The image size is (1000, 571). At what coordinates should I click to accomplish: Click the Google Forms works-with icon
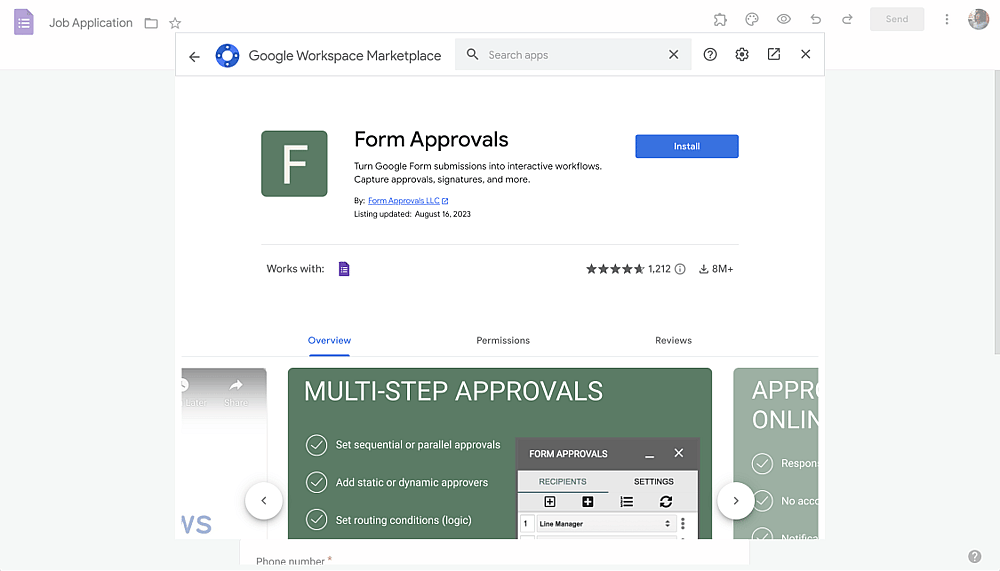click(x=344, y=269)
